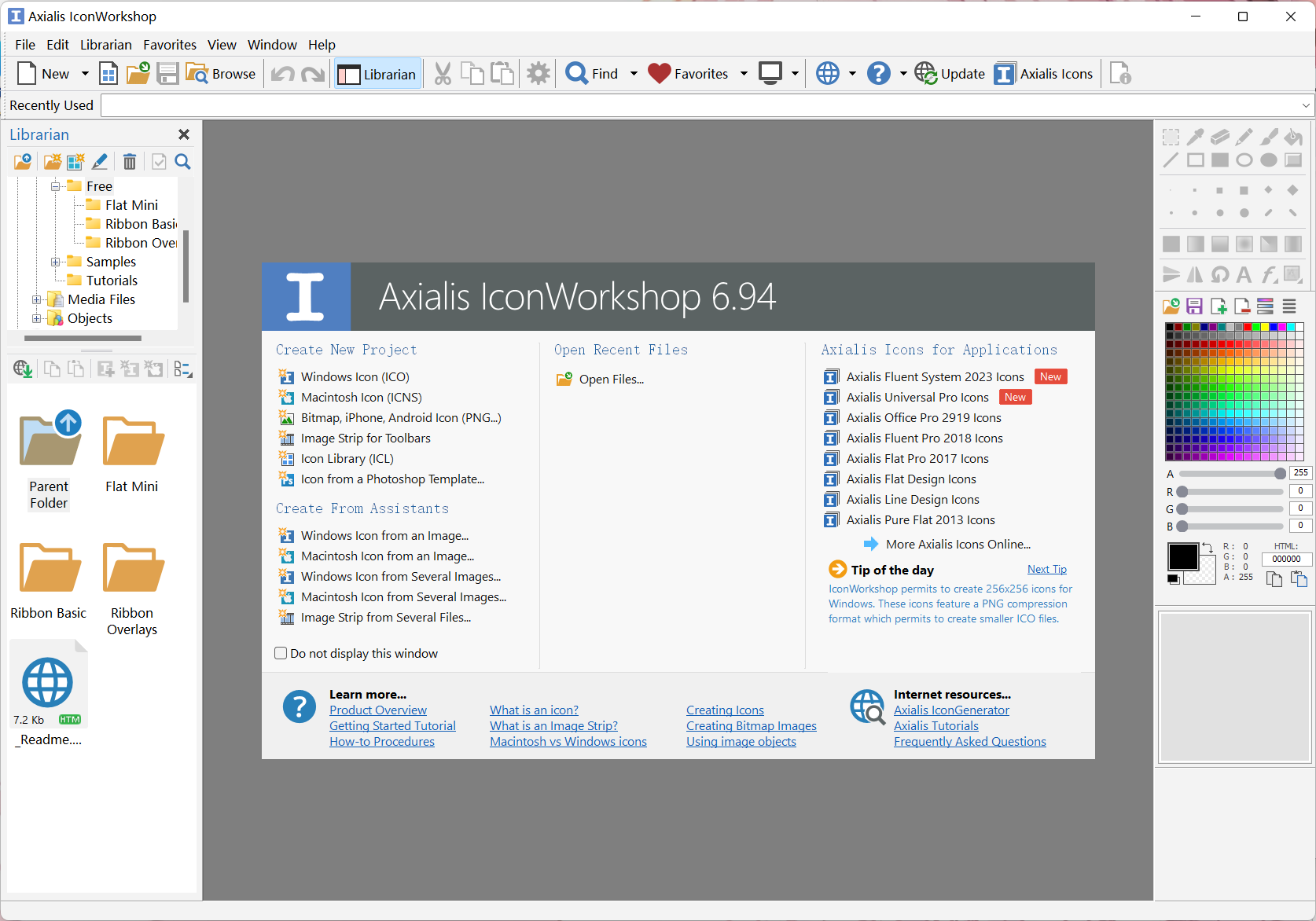This screenshot has width=1316, height=921.
Task: Adjust the alpha (A) slider
Action: (1232, 473)
